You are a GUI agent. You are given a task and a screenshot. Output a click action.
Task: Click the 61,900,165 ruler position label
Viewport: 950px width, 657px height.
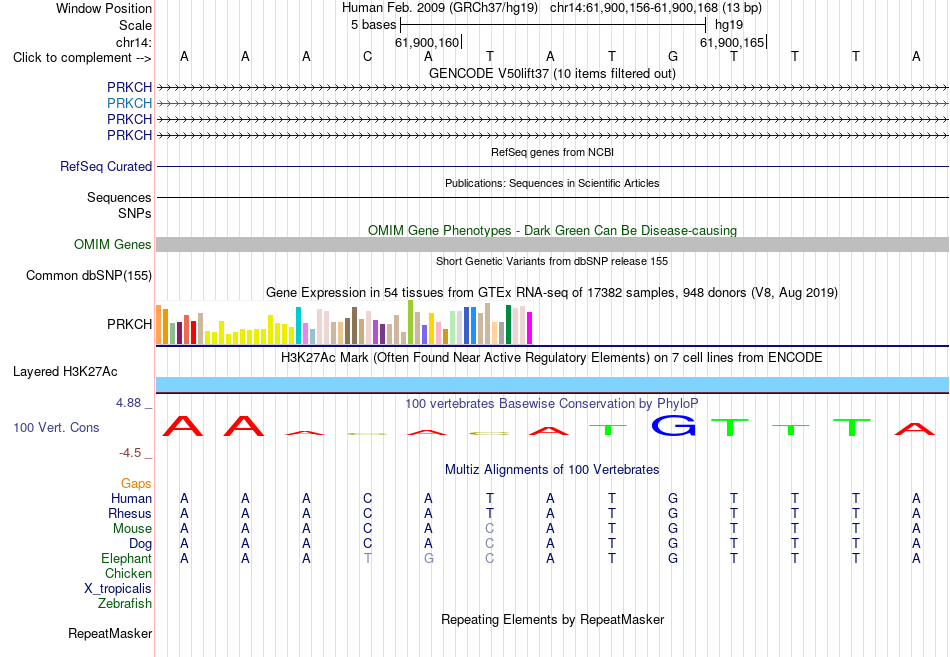pyautogui.click(x=732, y=42)
